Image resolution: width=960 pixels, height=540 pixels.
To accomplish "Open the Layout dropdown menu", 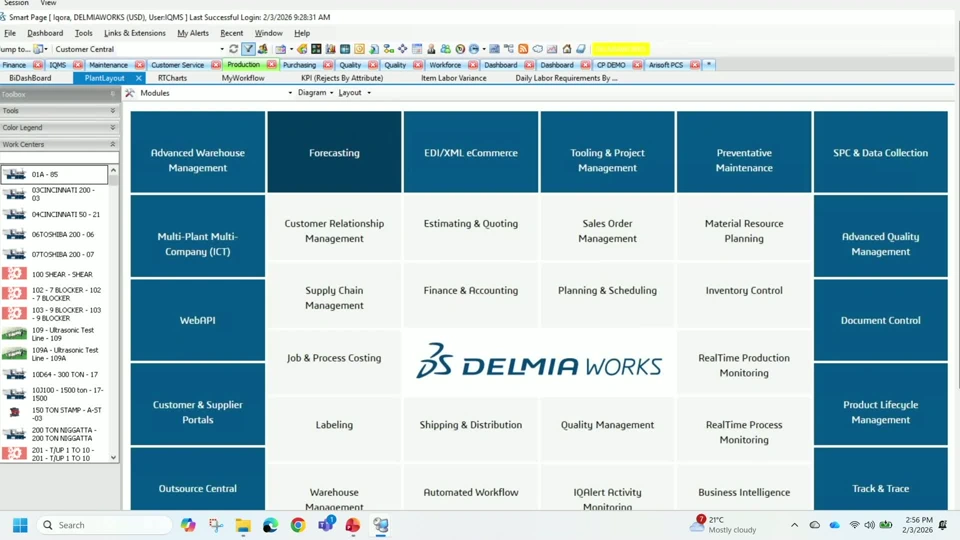I will click(x=354, y=92).
